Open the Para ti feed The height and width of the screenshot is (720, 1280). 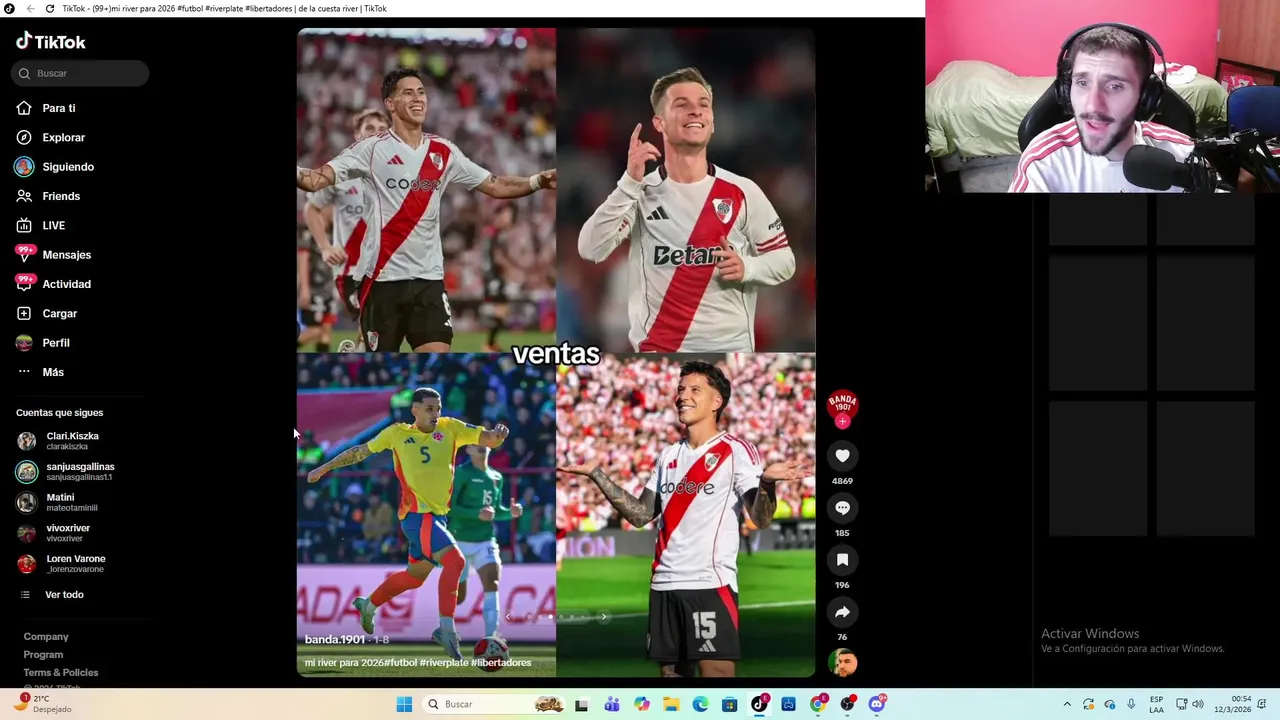[x=45, y=108]
